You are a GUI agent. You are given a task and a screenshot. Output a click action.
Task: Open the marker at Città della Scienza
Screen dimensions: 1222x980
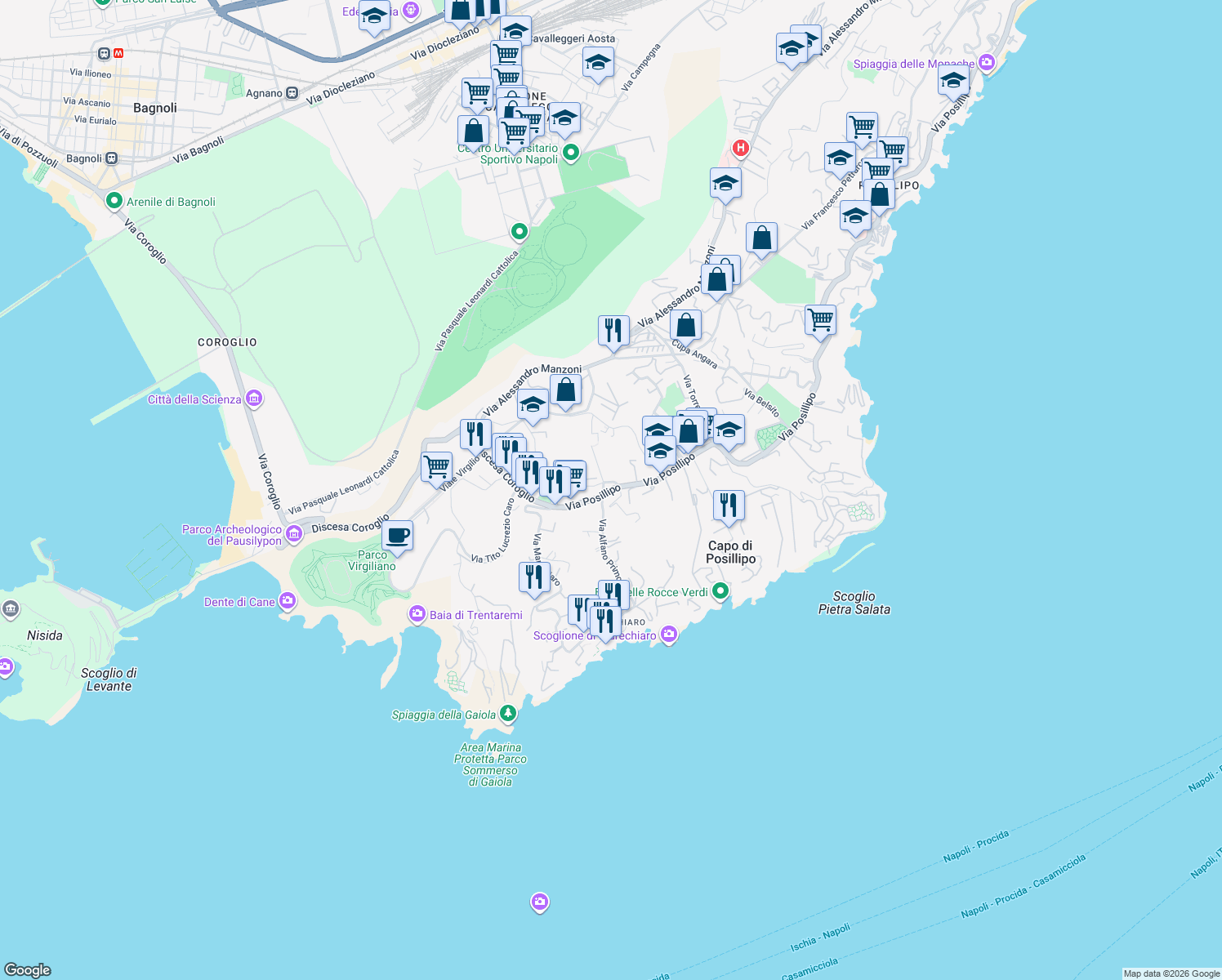pyautogui.click(x=254, y=398)
